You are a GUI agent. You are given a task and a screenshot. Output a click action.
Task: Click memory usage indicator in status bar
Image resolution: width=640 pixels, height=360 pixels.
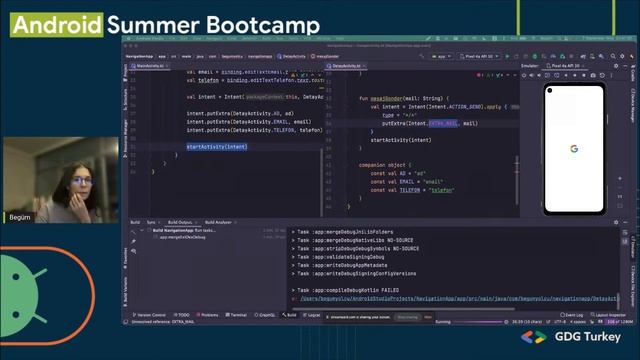point(620,322)
